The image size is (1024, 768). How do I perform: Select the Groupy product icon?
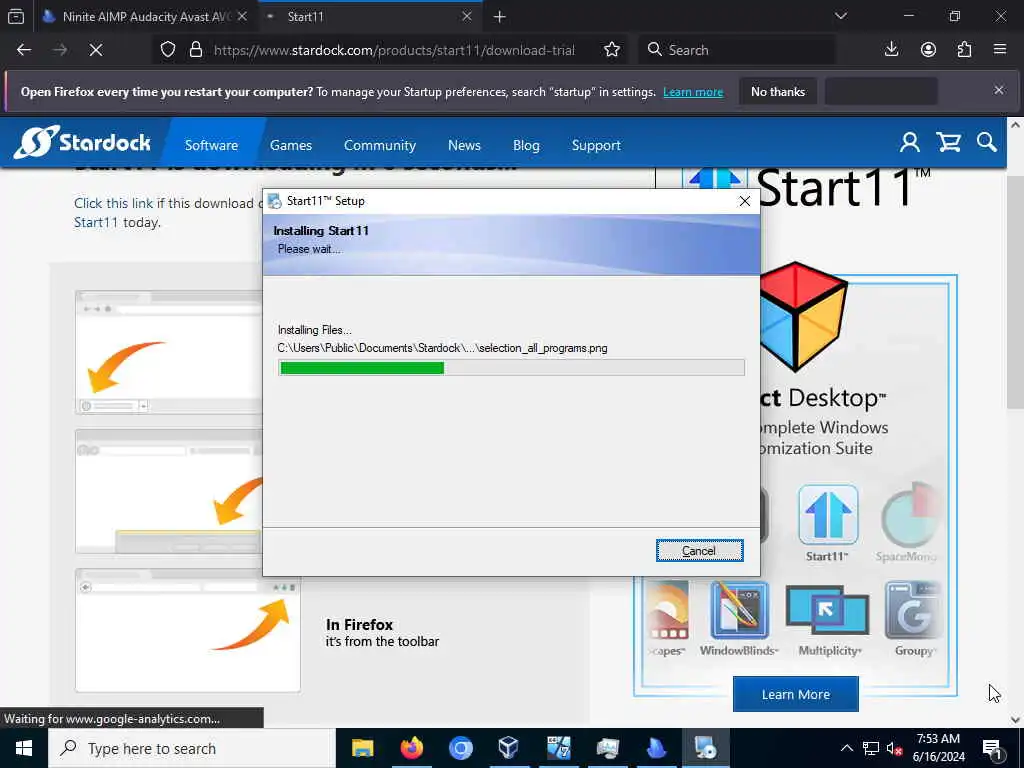(914, 618)
